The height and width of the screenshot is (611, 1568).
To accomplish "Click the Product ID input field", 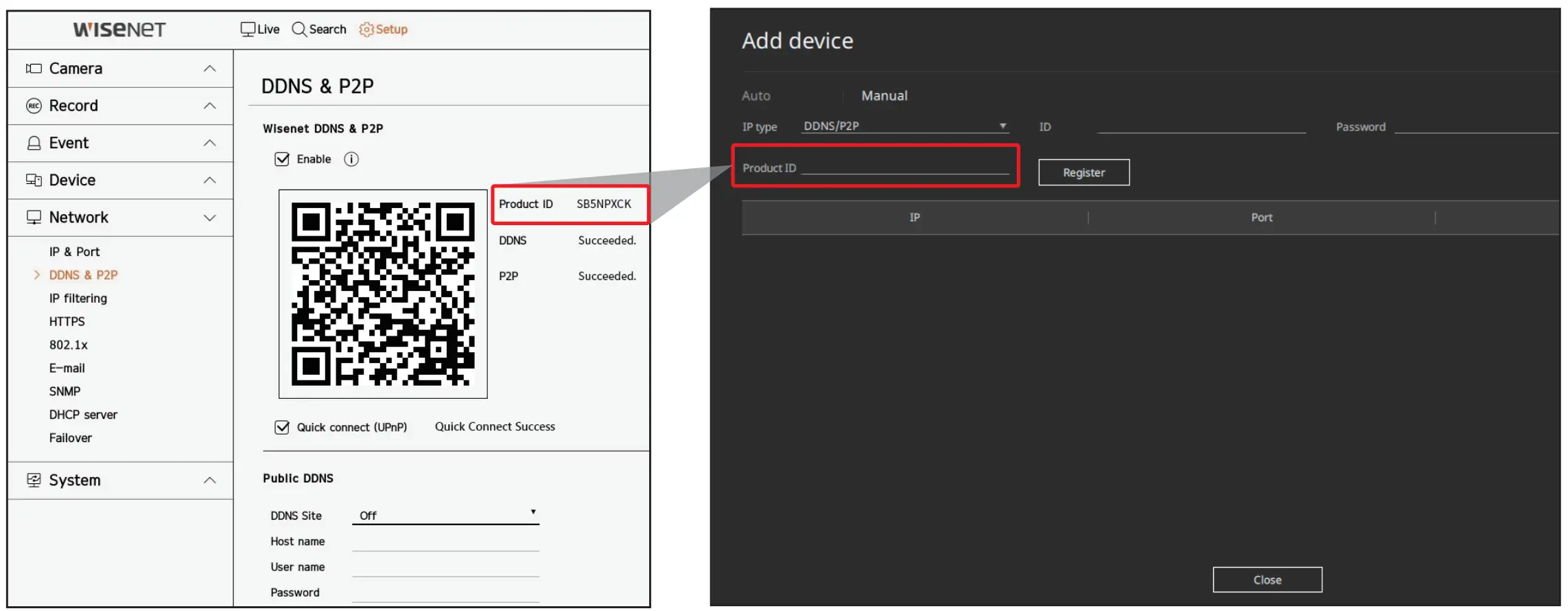I will 904,168.
